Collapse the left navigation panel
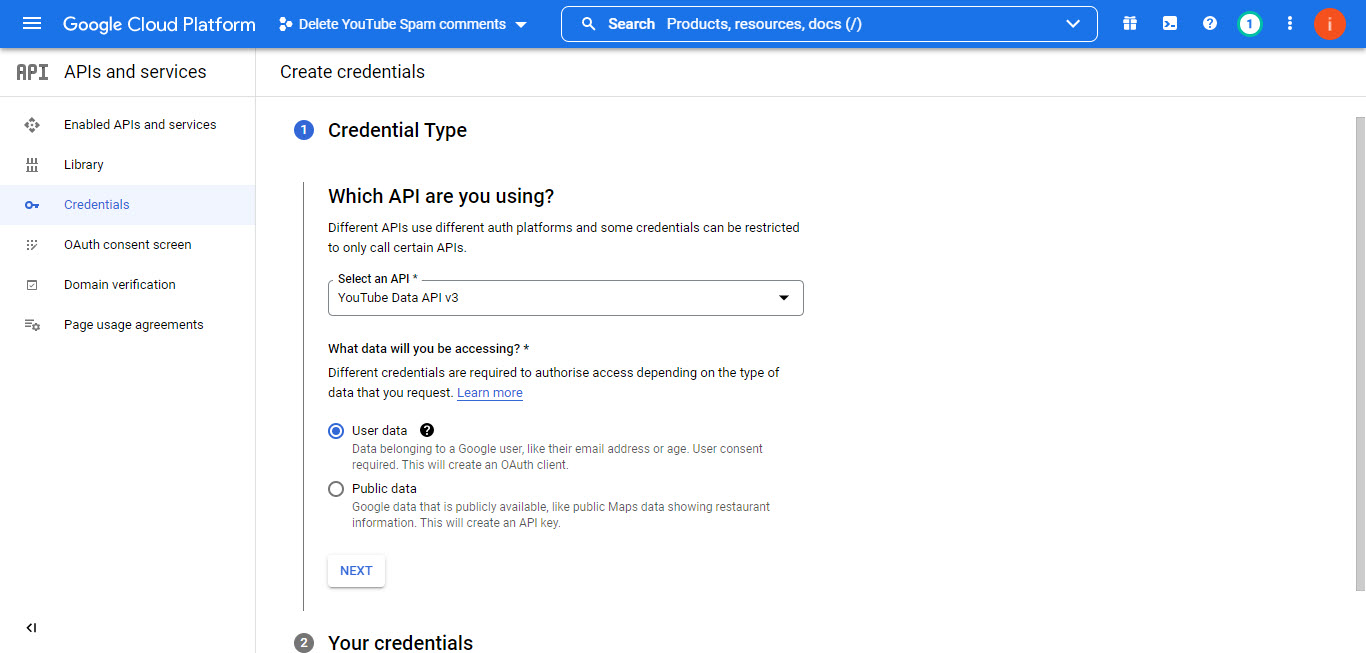Image resolution: width=1366 pixels, height=653 pixels. (x=31, y=628)
